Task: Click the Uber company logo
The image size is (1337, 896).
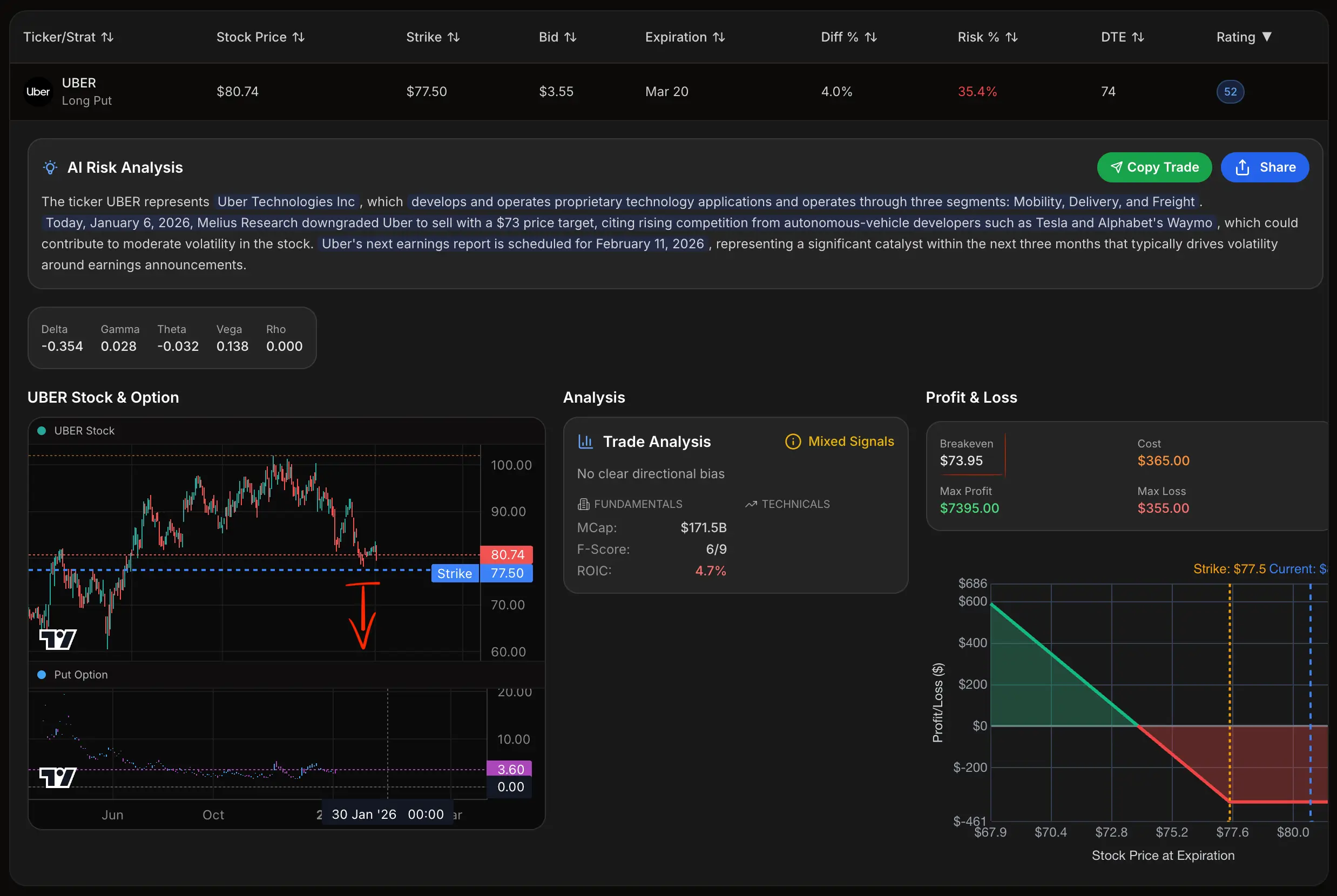Action: (x=38, y=91)
